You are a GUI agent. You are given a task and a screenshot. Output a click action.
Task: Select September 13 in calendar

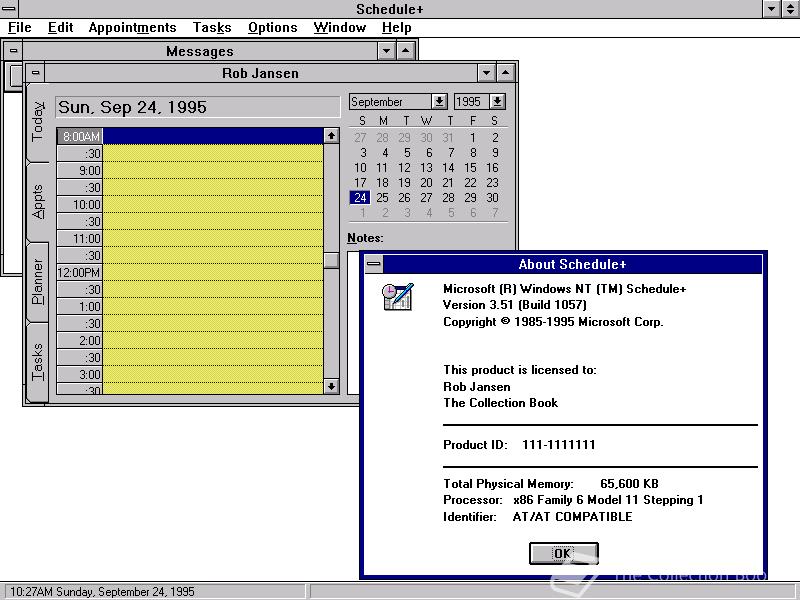tap(427, 167)
